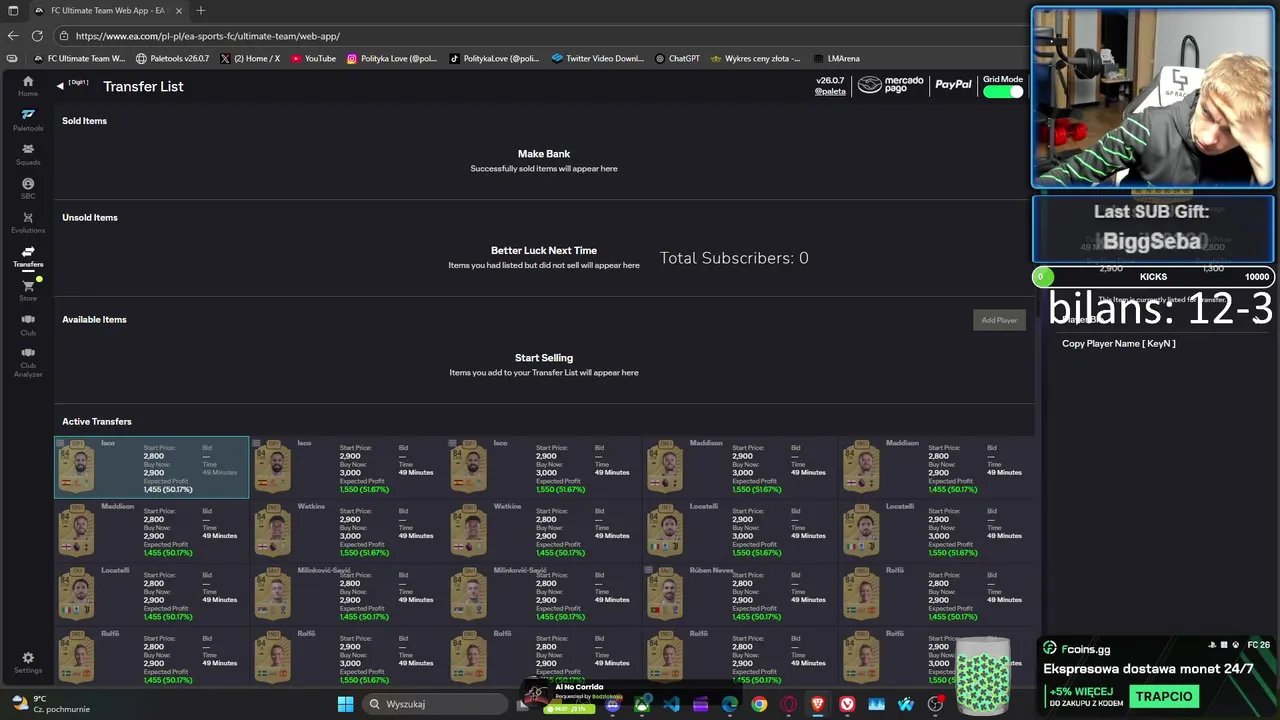
Task: Open the weather widget on the taskbar
Action: click(x=50, y=704)
